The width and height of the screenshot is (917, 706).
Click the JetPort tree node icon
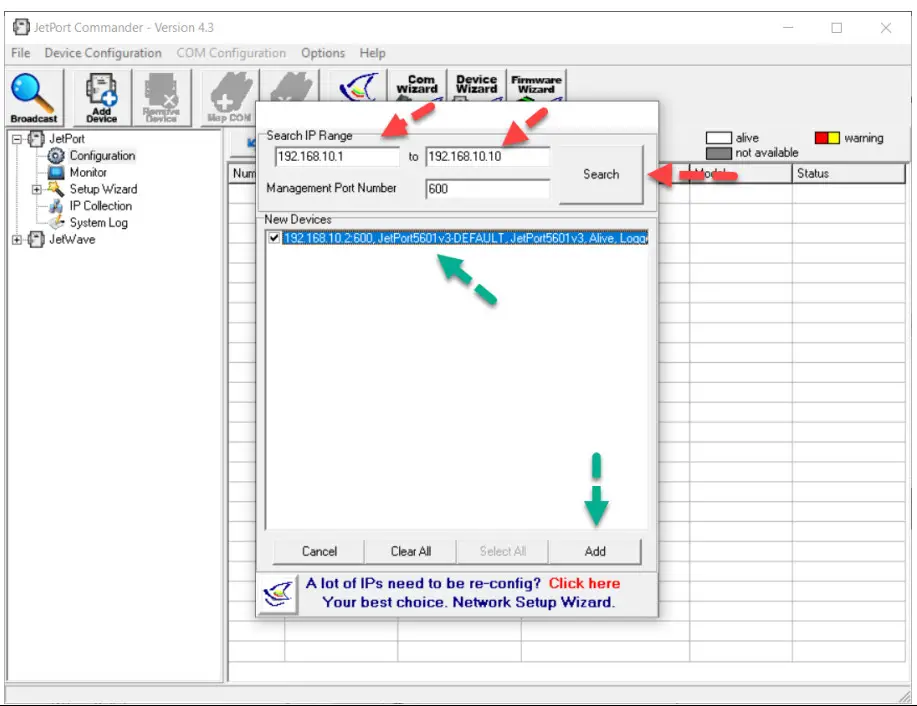coord(36,139)
